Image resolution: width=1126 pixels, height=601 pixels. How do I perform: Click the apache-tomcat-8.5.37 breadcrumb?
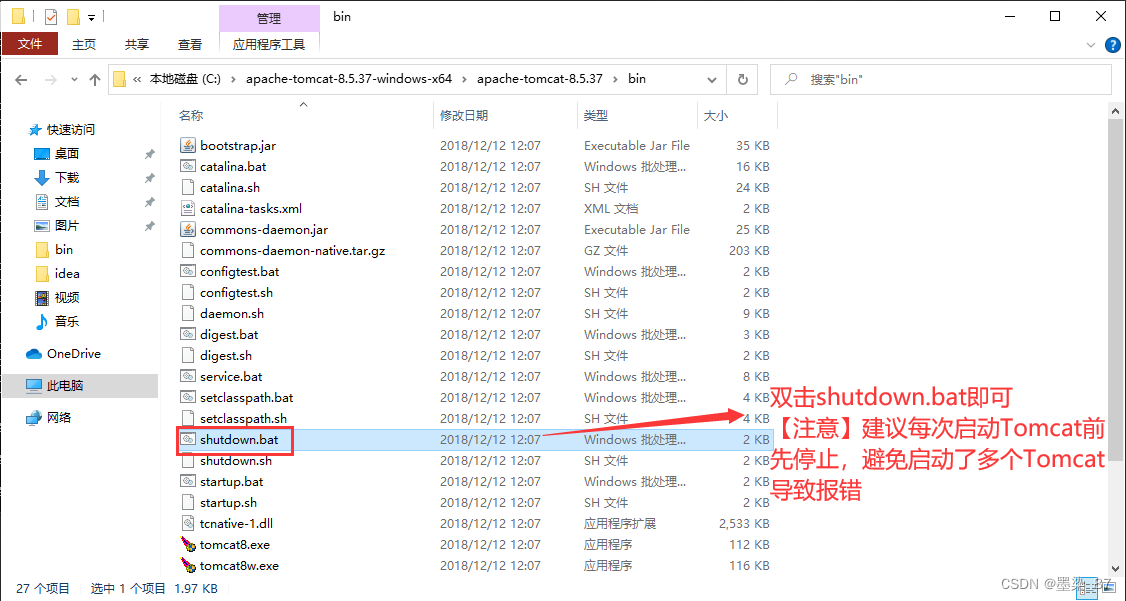540,79
